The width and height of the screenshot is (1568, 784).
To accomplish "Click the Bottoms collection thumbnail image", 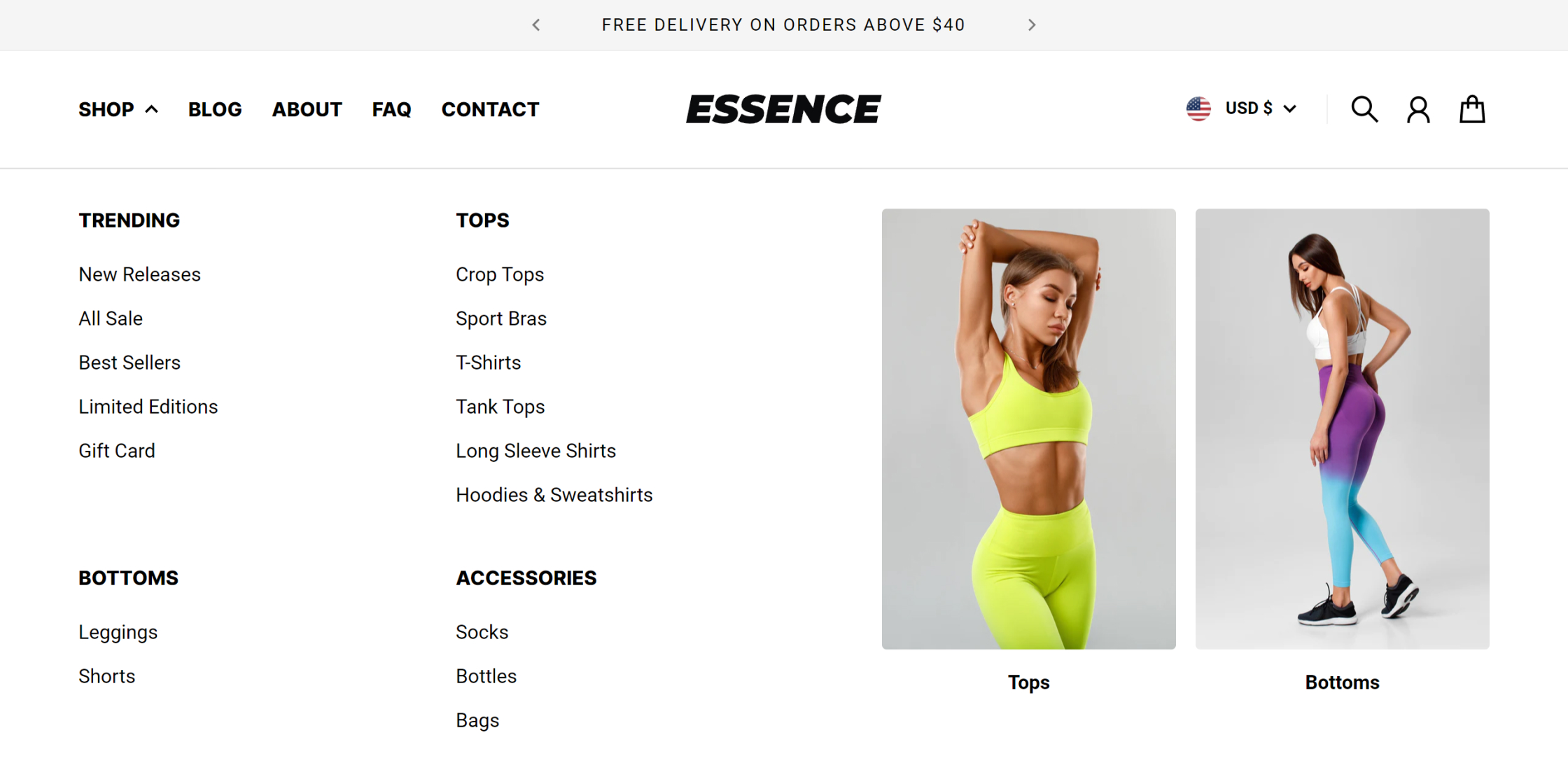I will click(1343, 429).
